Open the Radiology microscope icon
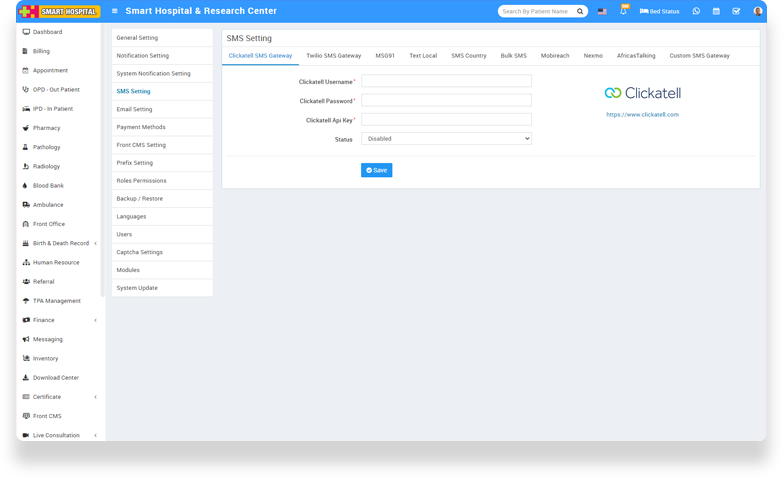 pyautogui.click(x=25, y=166)
